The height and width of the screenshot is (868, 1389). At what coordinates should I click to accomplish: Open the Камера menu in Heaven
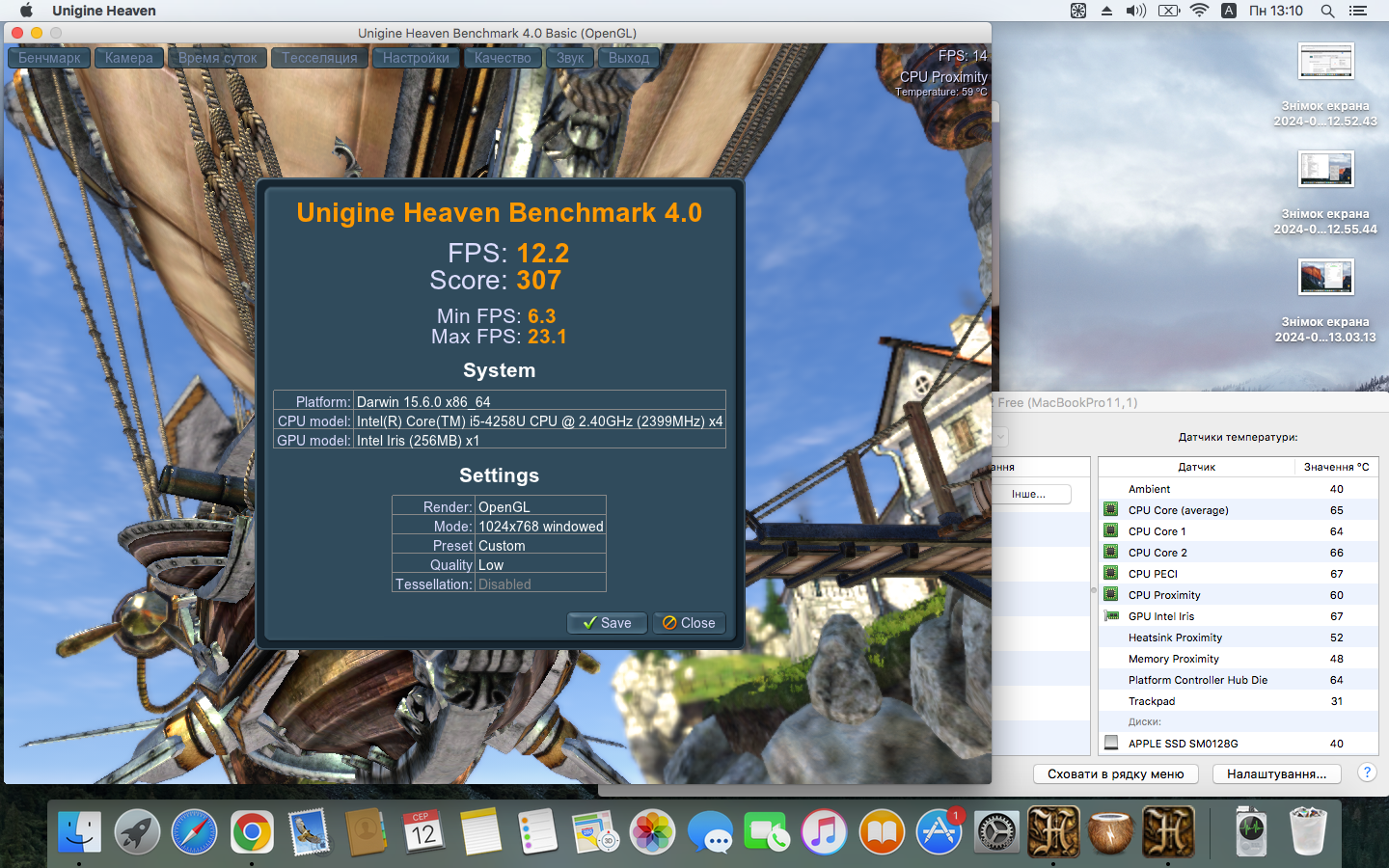[x=129, y=58]
